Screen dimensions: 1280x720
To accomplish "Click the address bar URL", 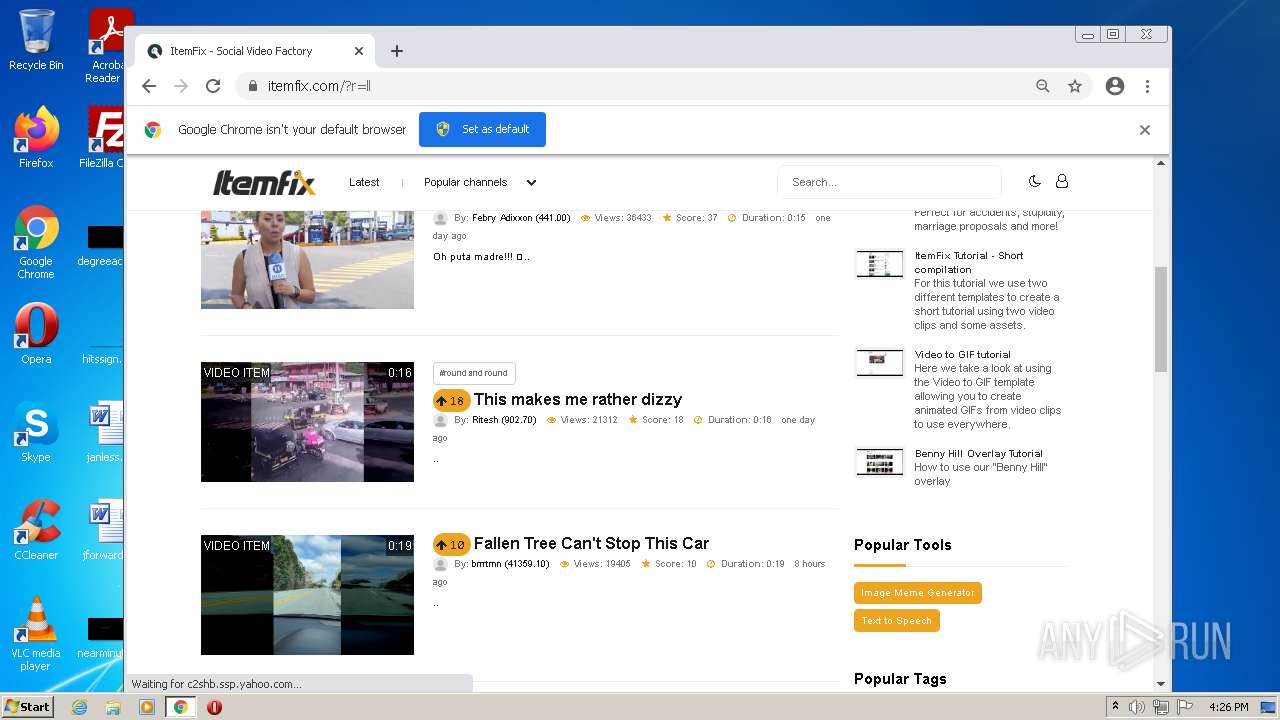I will (x=319, y=86).
